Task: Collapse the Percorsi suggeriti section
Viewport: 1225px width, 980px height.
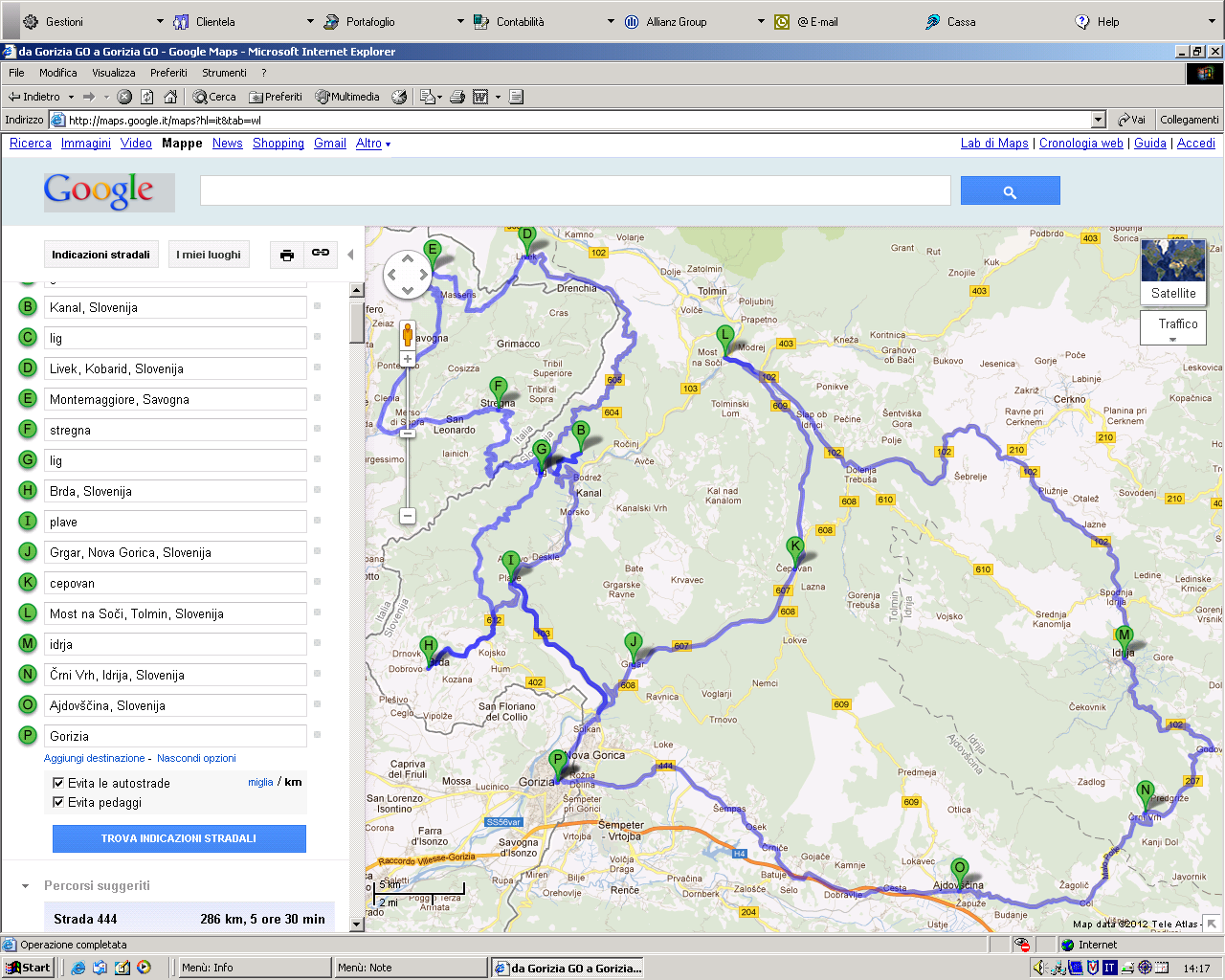Action: 26,886
